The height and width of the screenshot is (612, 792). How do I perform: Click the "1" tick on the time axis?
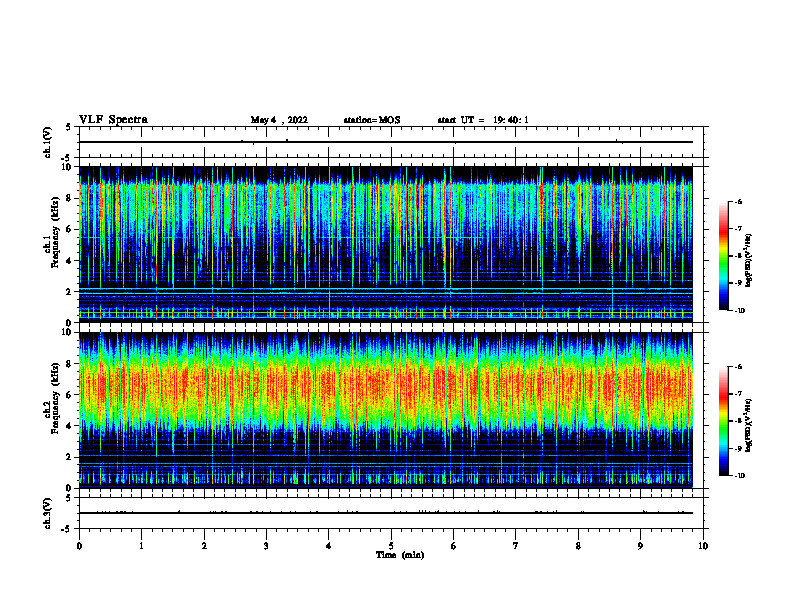[141, 546]
